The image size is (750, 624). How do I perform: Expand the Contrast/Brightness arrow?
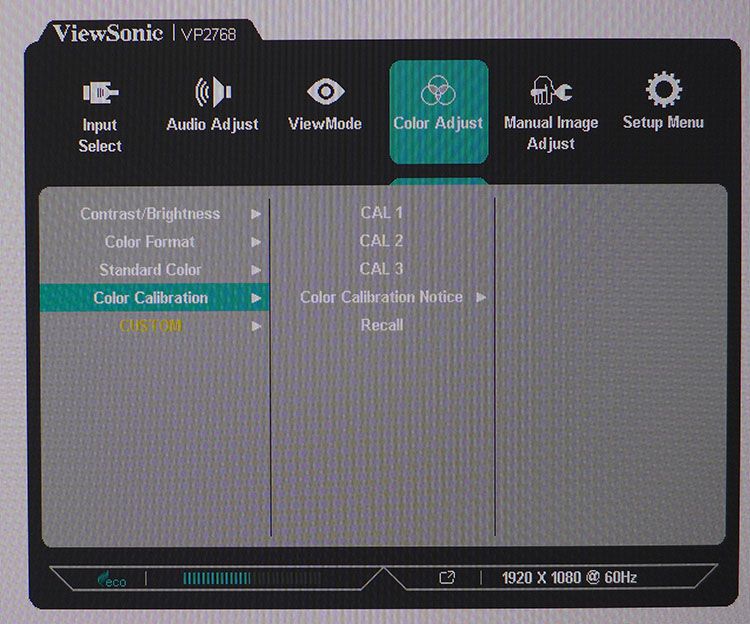(256, 214)
